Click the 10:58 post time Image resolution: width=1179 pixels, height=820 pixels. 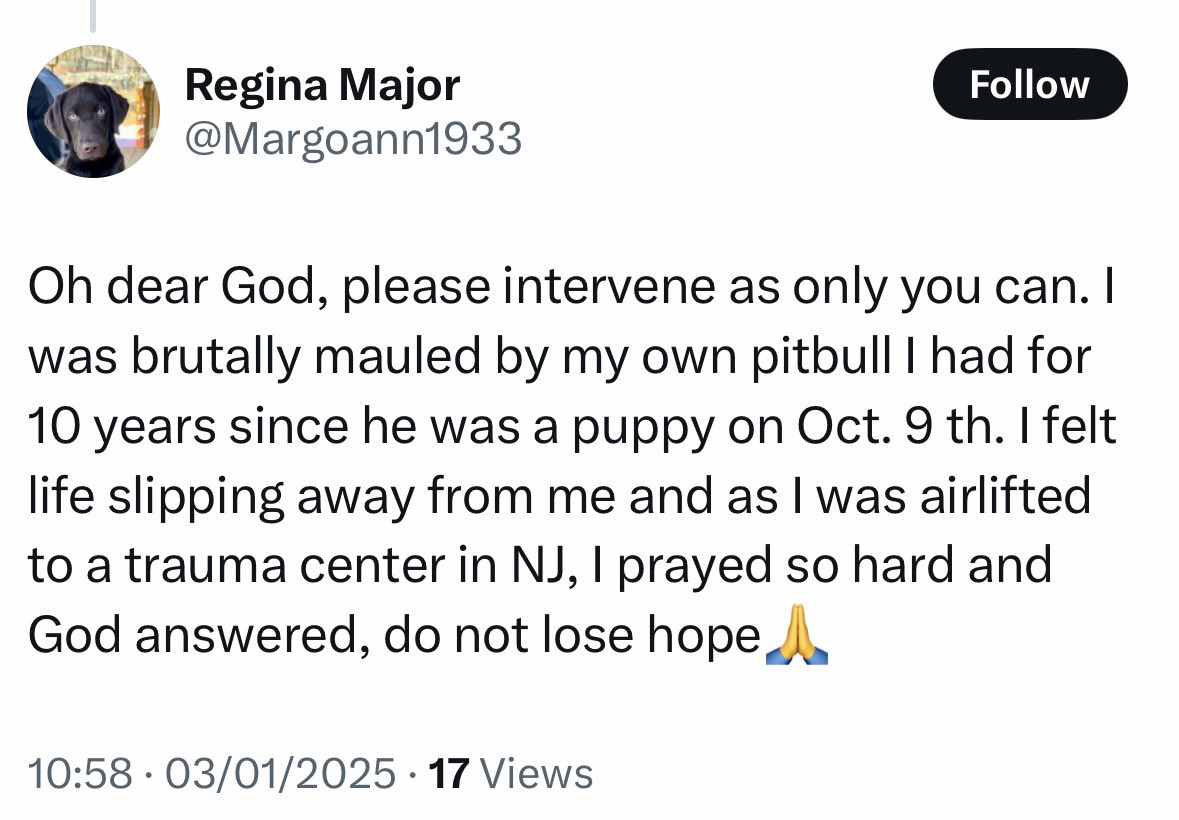[x=80, y=773]
